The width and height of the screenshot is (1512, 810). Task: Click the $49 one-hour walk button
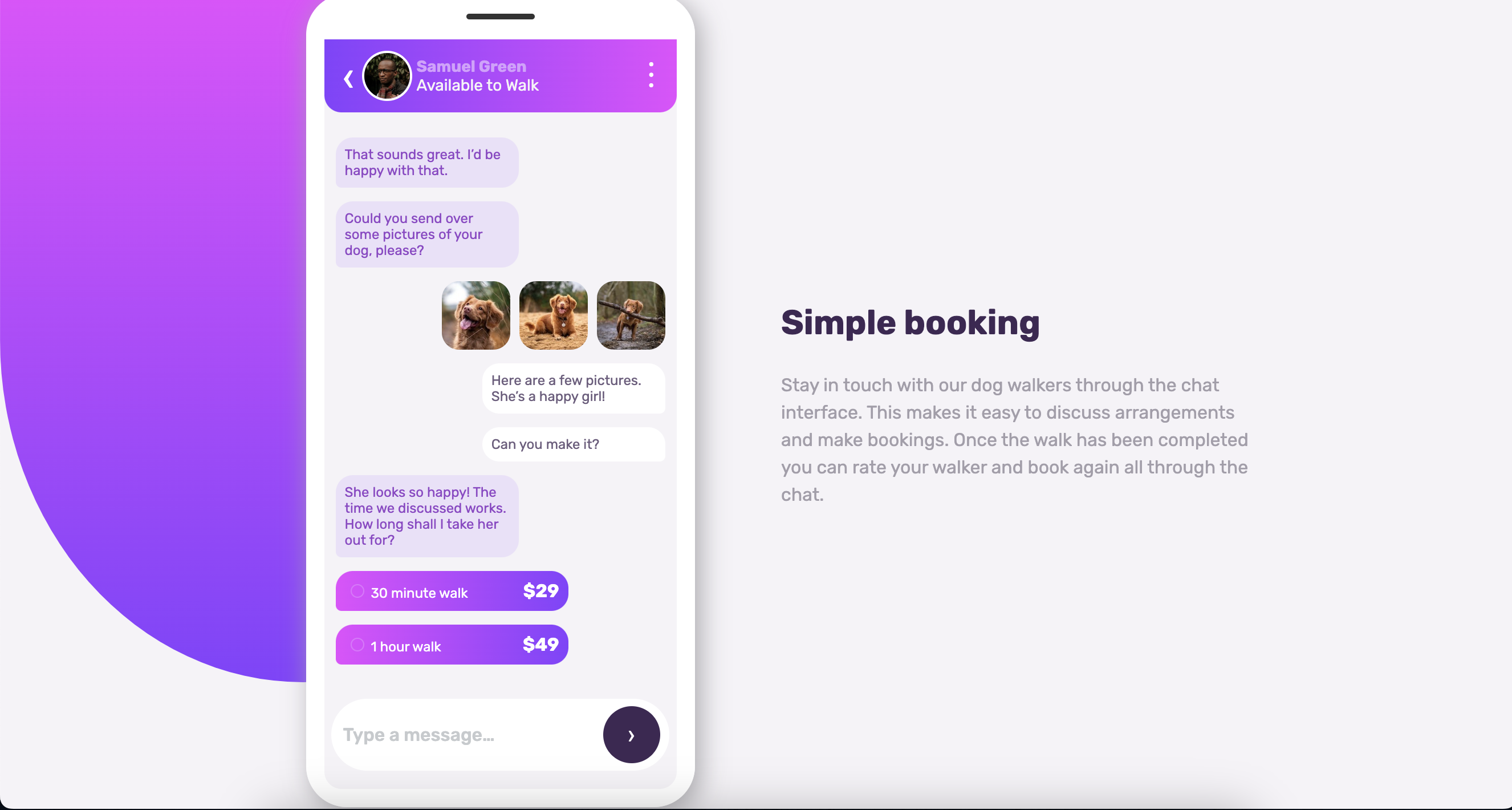452,646
